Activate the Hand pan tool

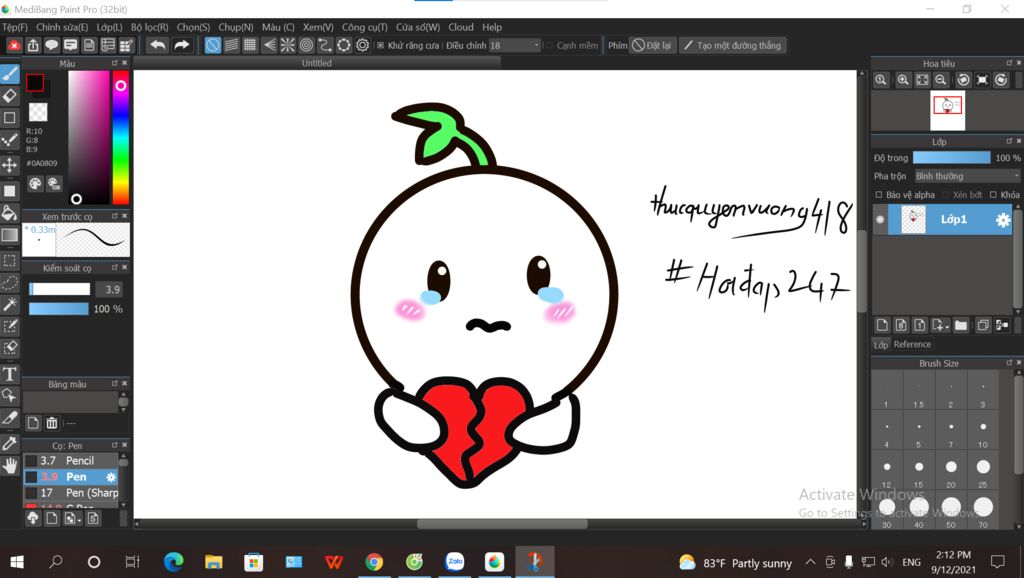click(x=10, y=466)
